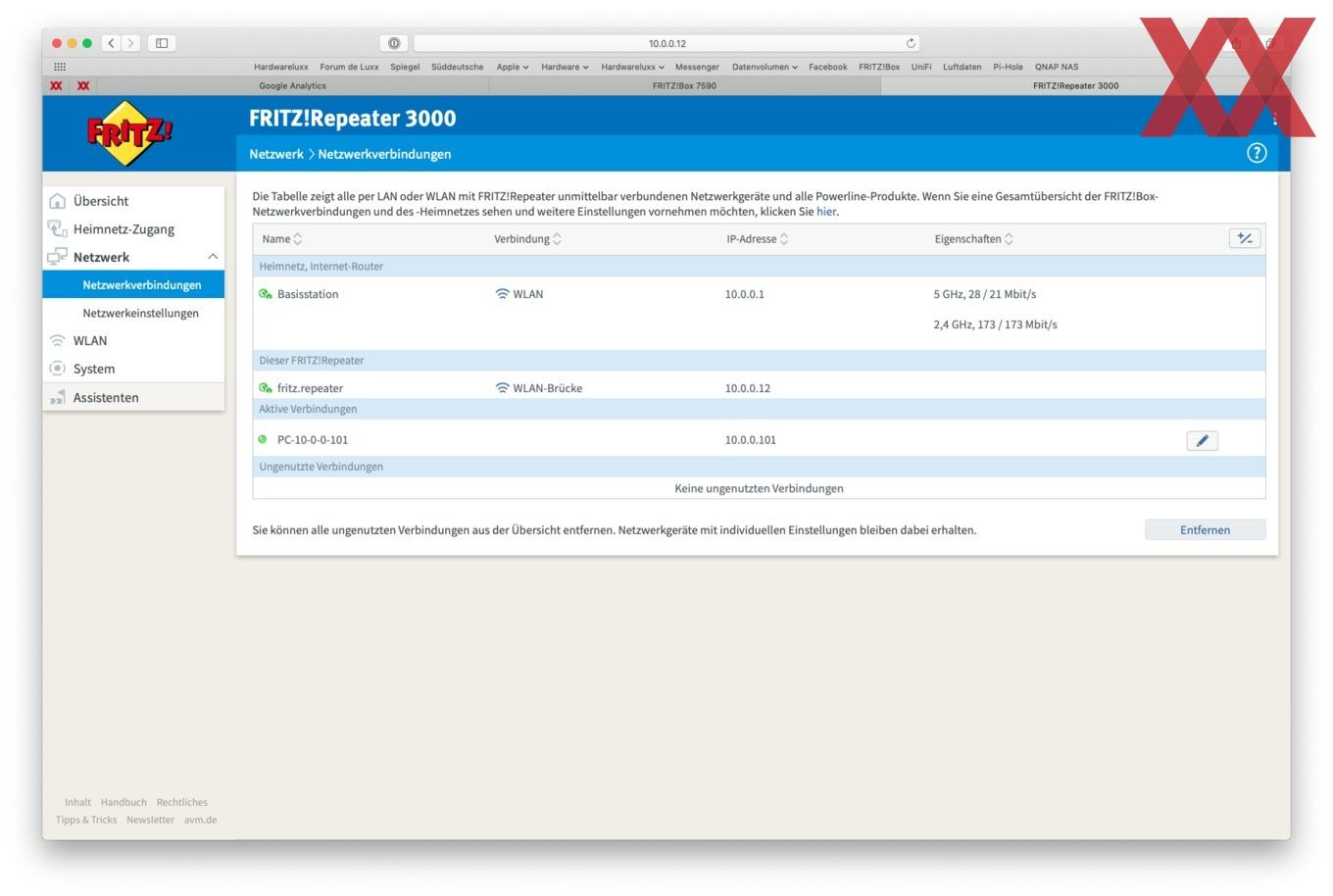Click the plus/minus table columns button
The width and height of the screenshot is (1333, 896).
1245,238
